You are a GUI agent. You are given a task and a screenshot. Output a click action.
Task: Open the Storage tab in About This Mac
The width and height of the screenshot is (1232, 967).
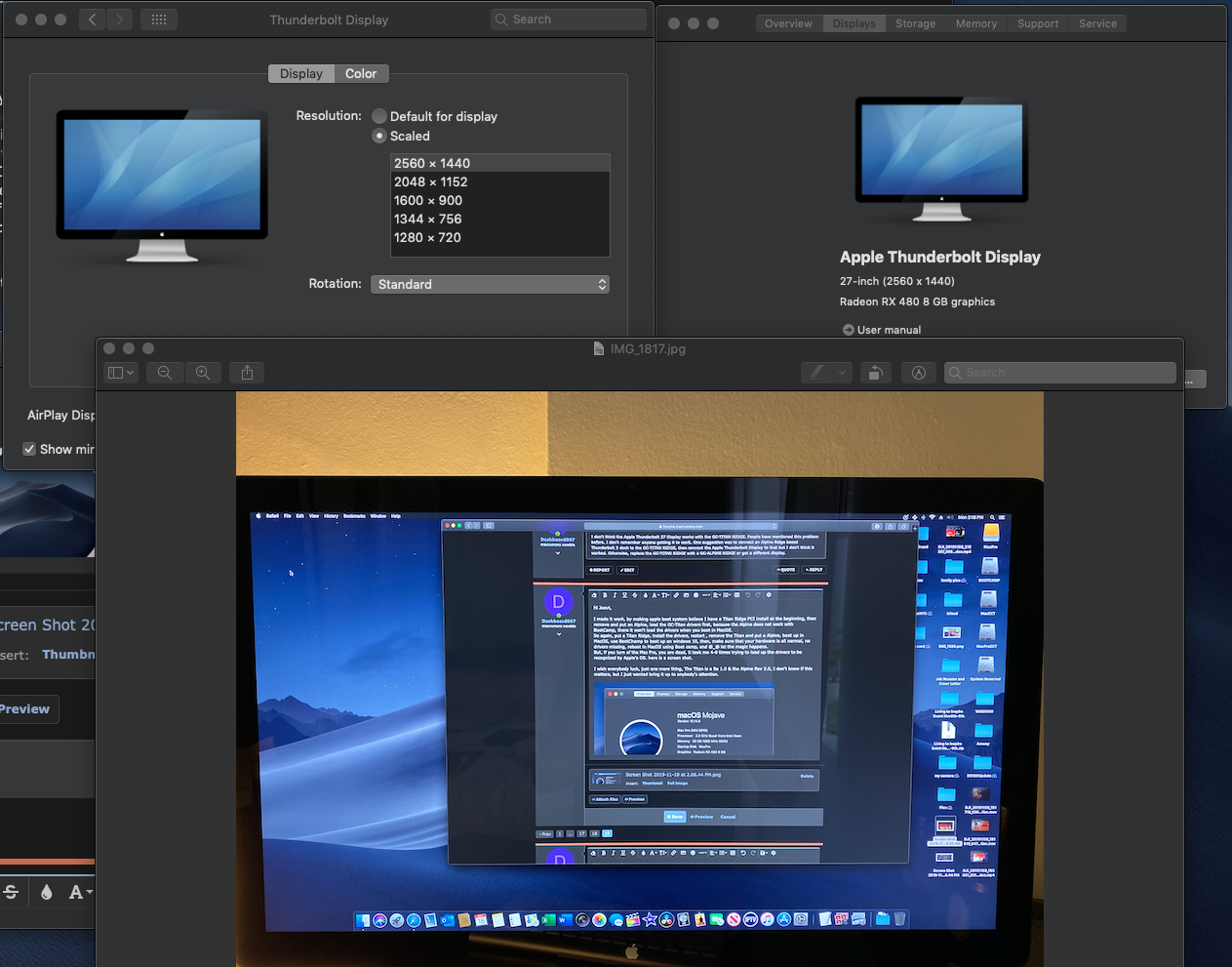pos(915,23)
